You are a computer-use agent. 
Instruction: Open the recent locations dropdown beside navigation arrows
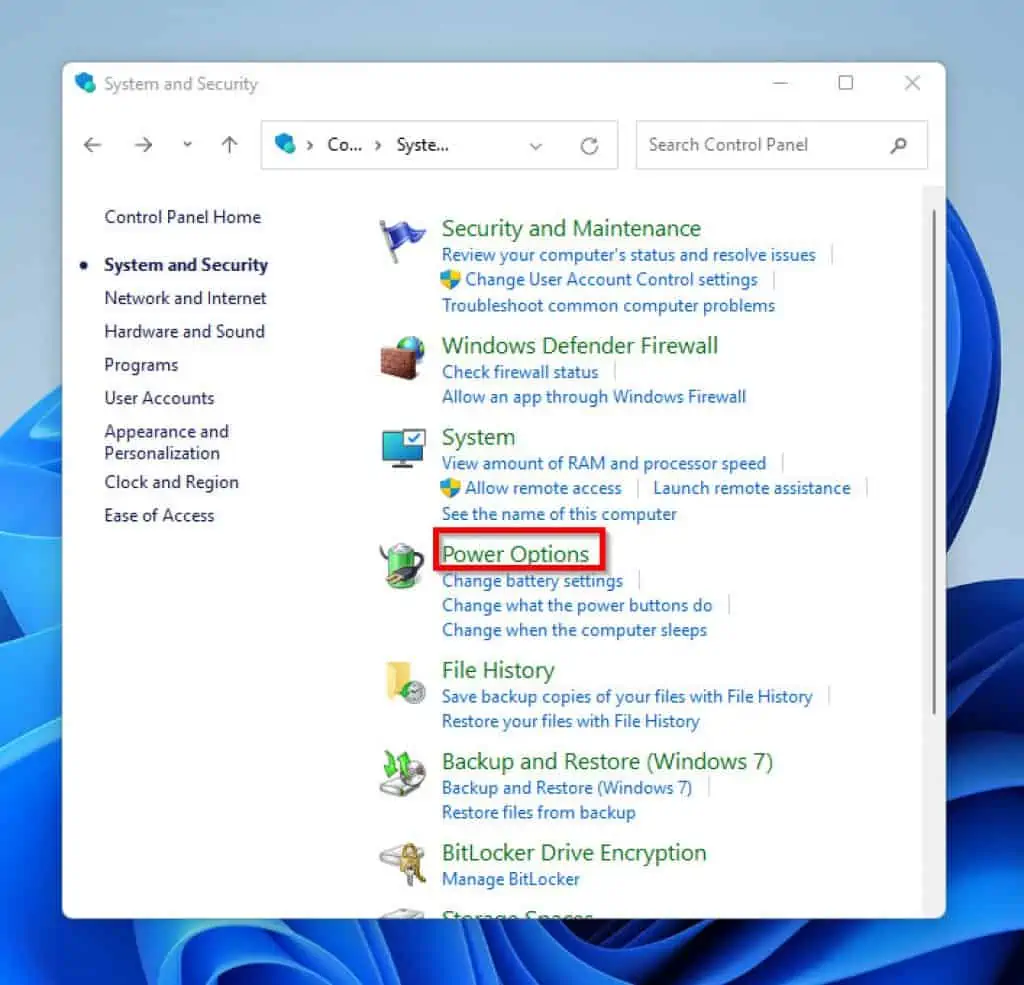coord(186,144)
